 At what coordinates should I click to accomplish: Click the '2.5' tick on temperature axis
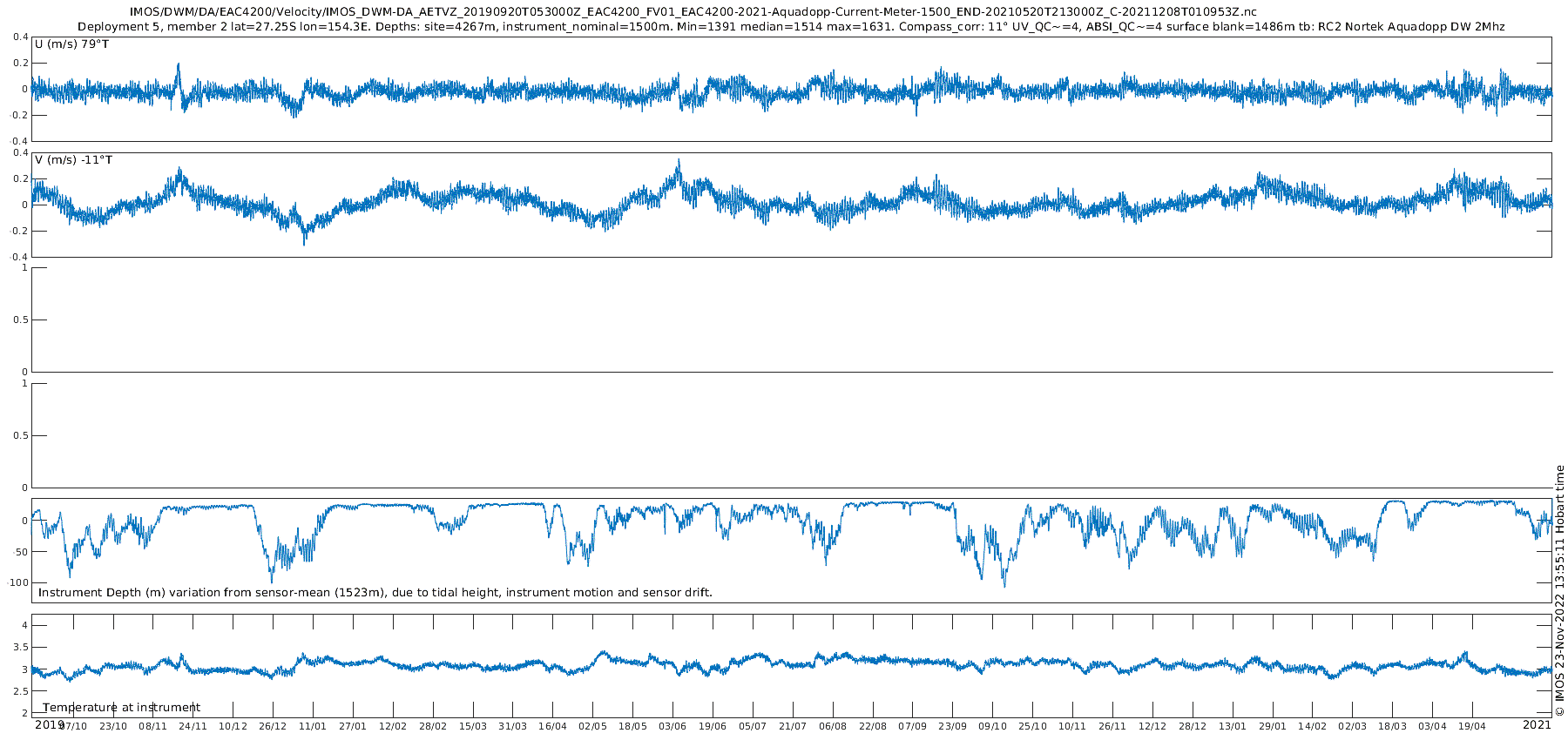(x=20, y=691)
